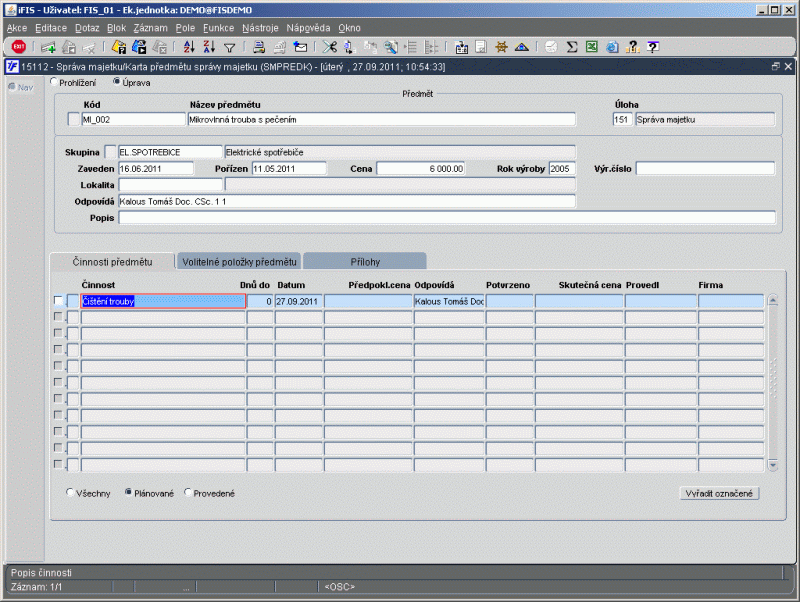Sort ascending with the A-Z icon
800x602 pixels.
(x=189, y=47)
